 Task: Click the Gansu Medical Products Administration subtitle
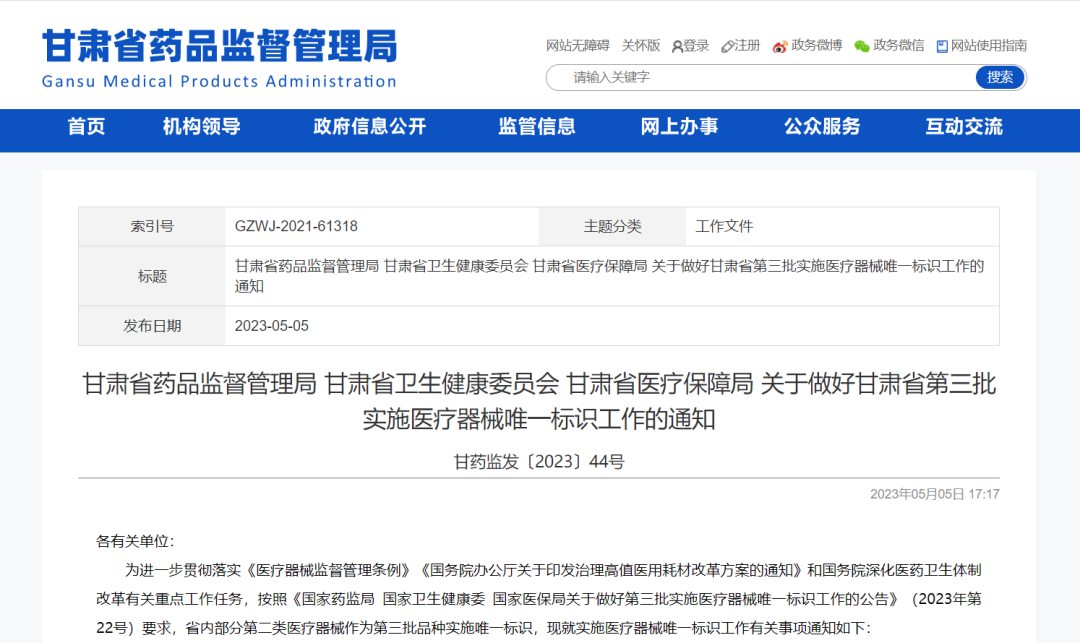coord(219,81)
